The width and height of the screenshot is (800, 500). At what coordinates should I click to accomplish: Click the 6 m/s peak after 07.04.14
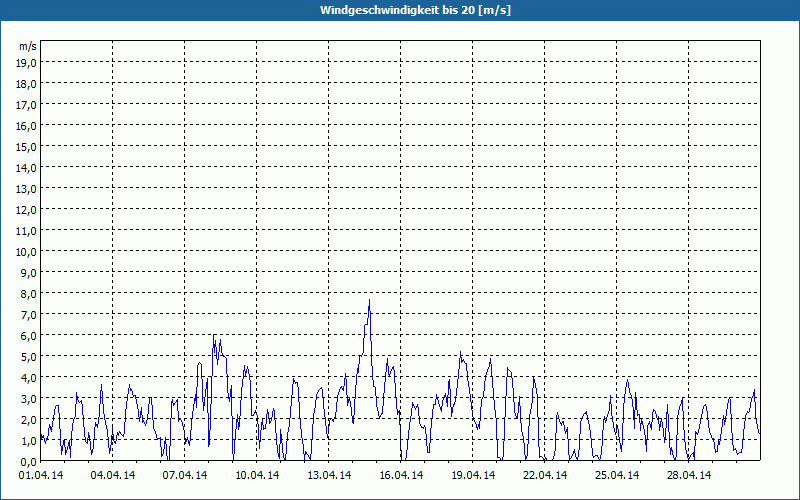[214, 337]
